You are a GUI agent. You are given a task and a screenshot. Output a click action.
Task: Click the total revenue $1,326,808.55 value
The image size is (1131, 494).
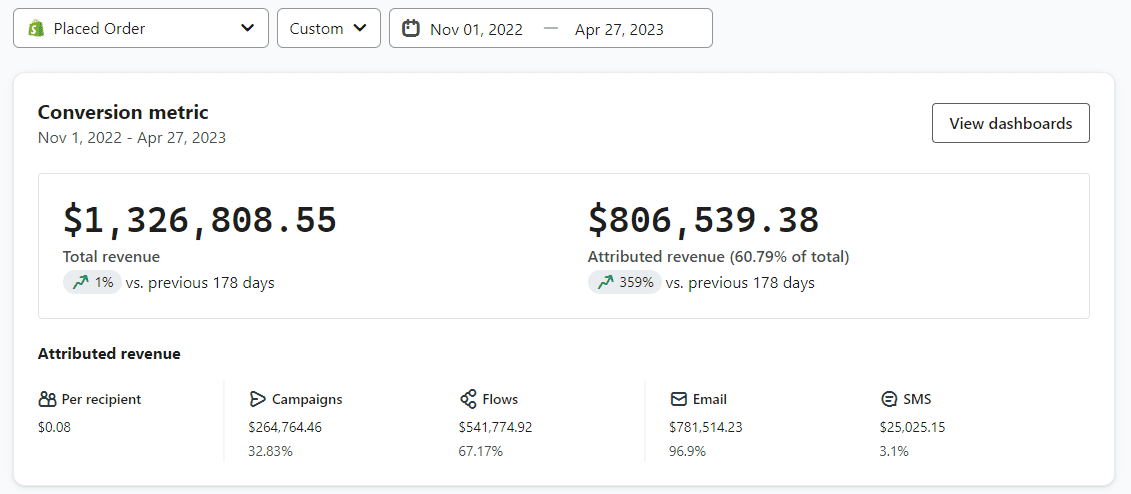pos(200,220)
